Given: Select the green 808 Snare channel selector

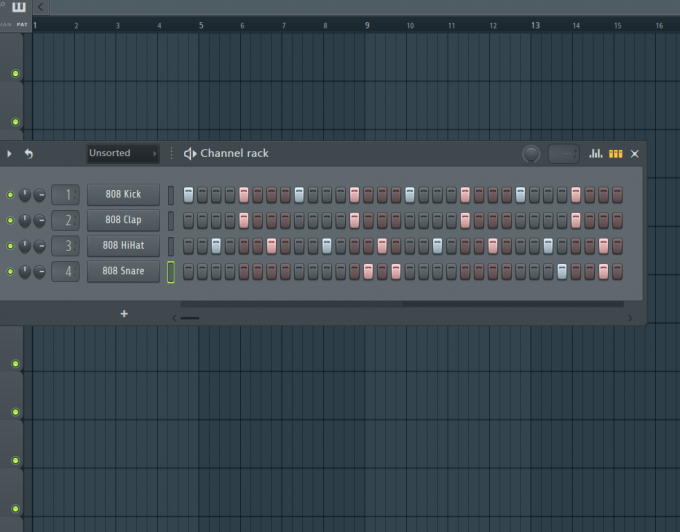Looking at the screenshot, I should 171,272.
